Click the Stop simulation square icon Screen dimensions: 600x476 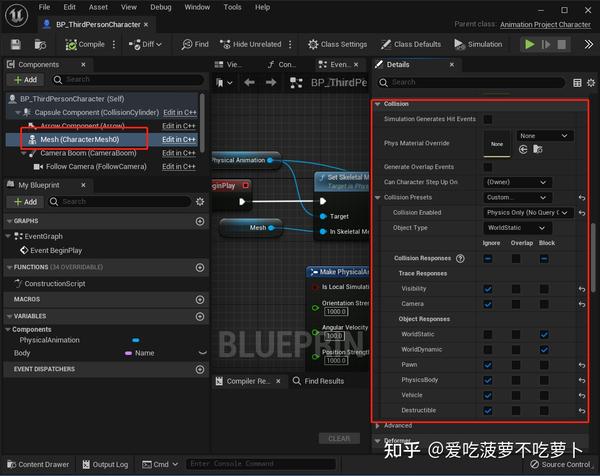561,44
